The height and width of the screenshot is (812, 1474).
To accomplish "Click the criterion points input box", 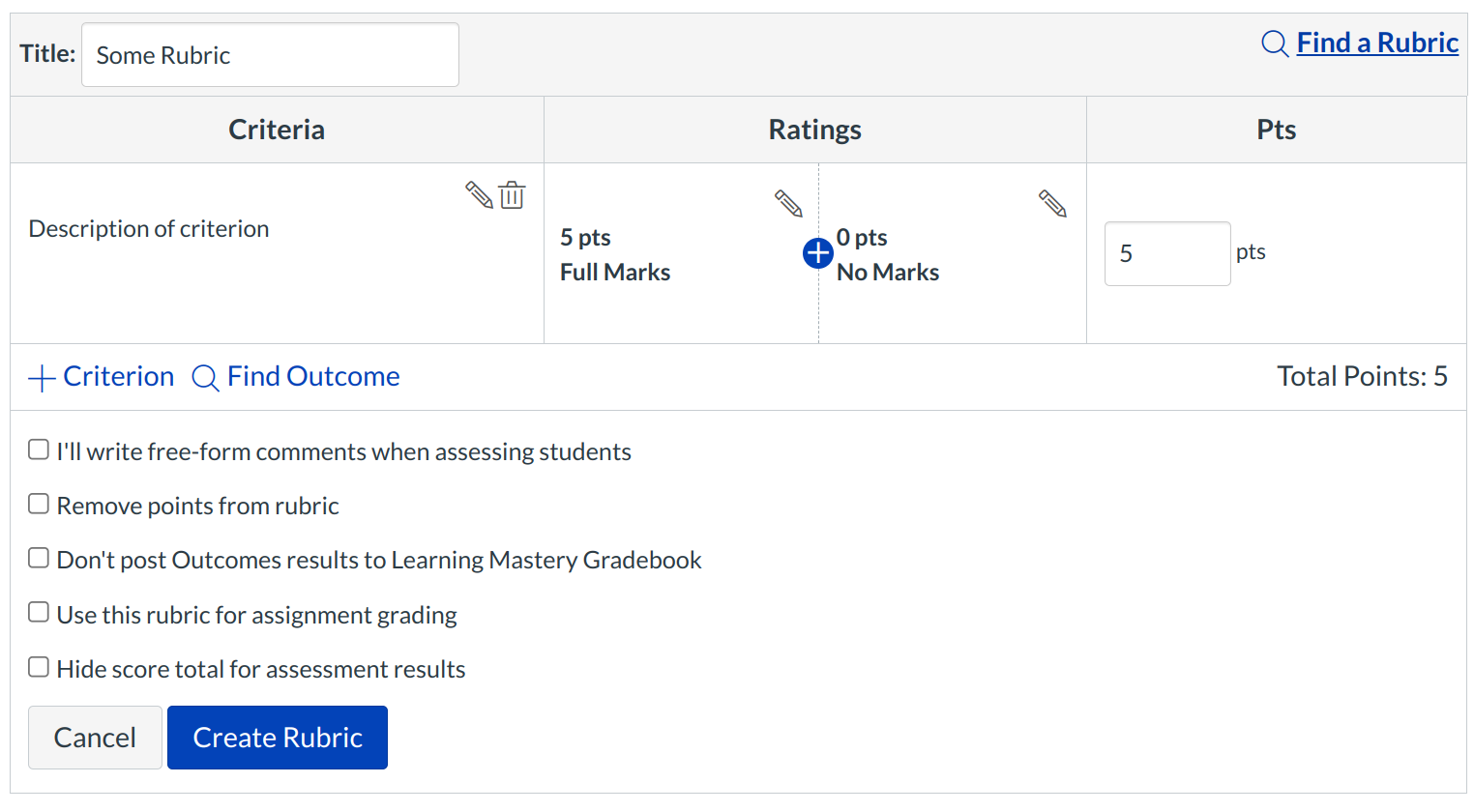I will (x=1166, y=254).
